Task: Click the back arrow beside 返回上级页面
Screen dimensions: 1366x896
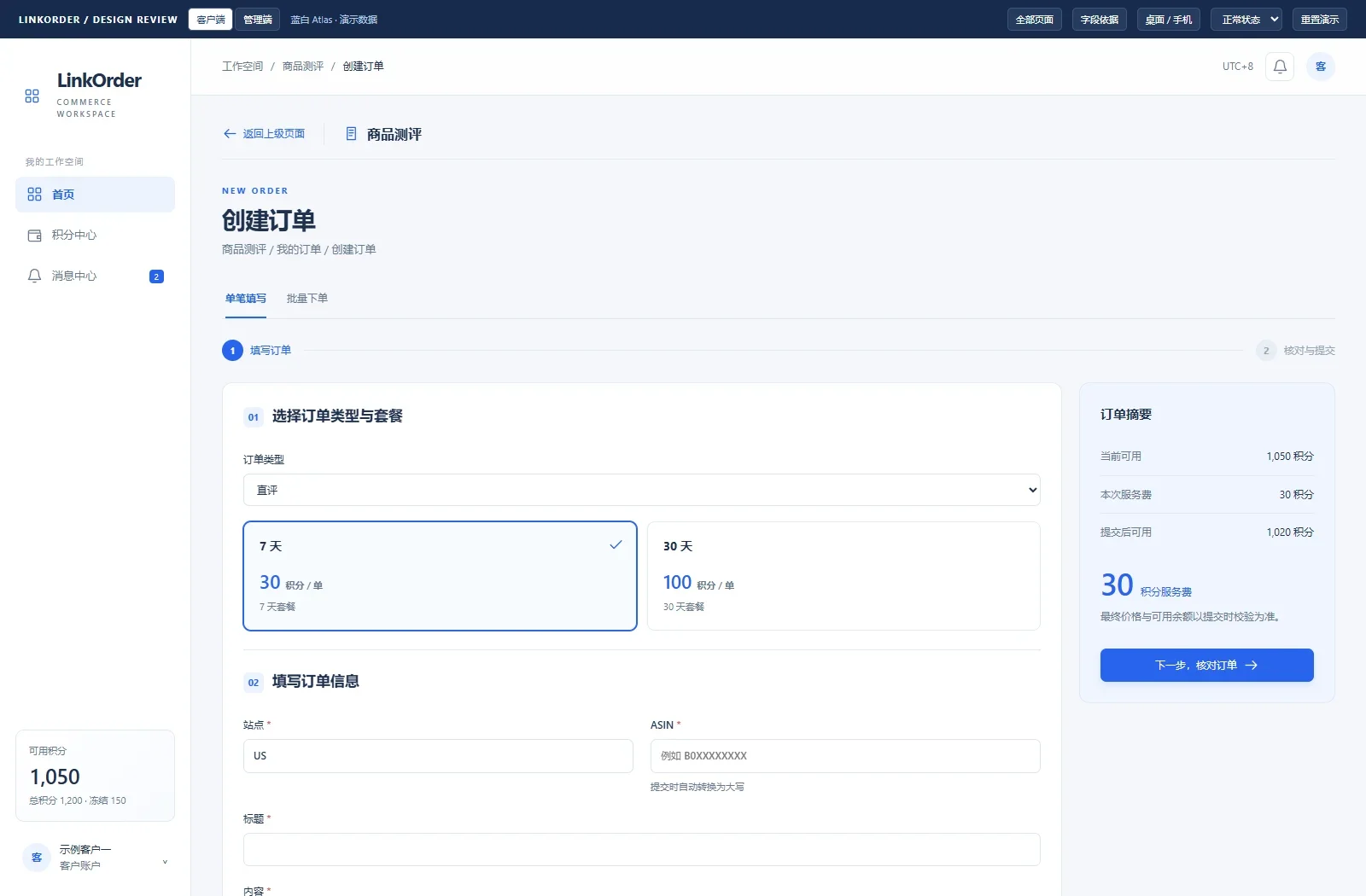Action: pyautogui.click(x=230, y=134)
